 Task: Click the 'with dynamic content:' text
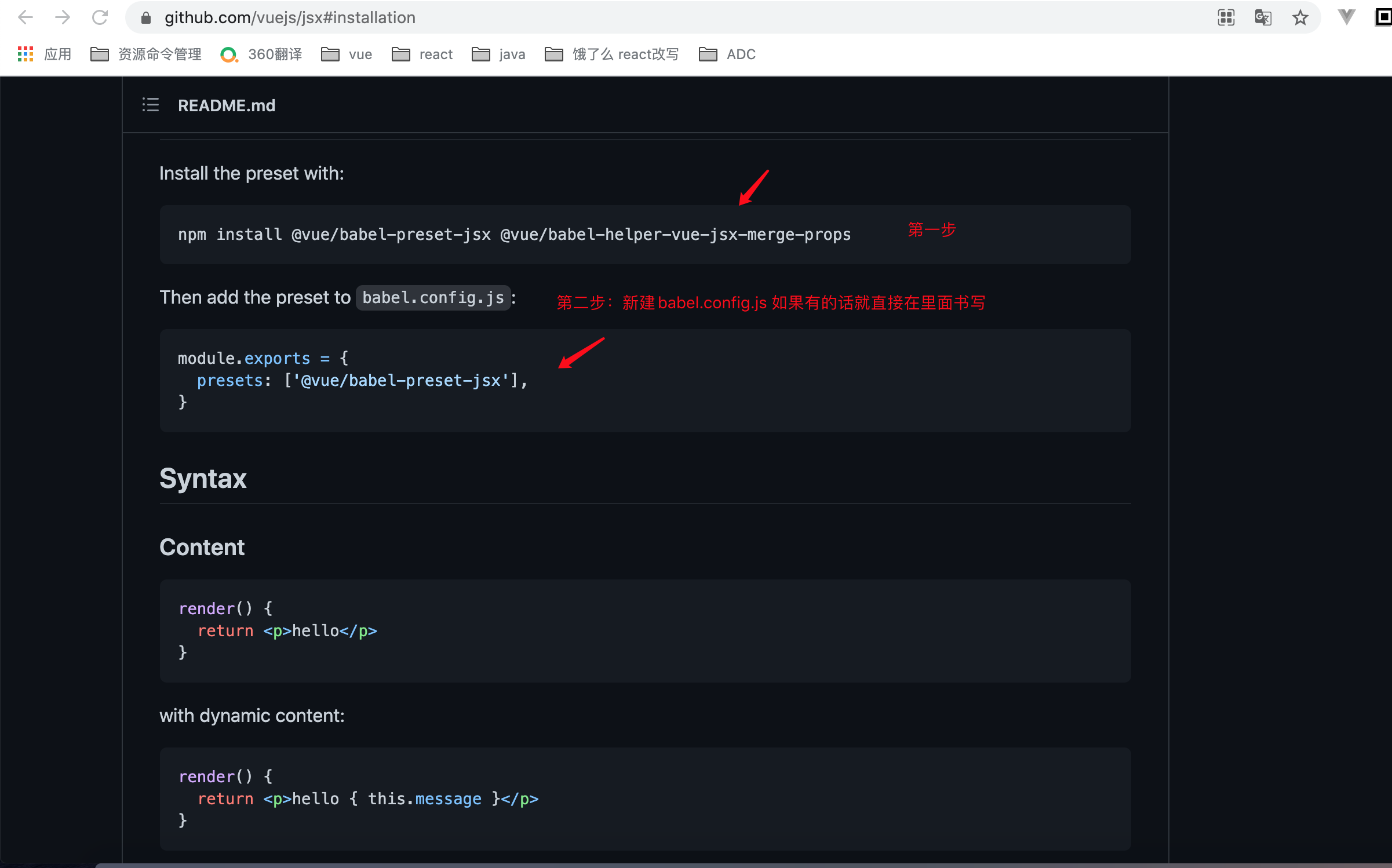click(x=252, y=716)
